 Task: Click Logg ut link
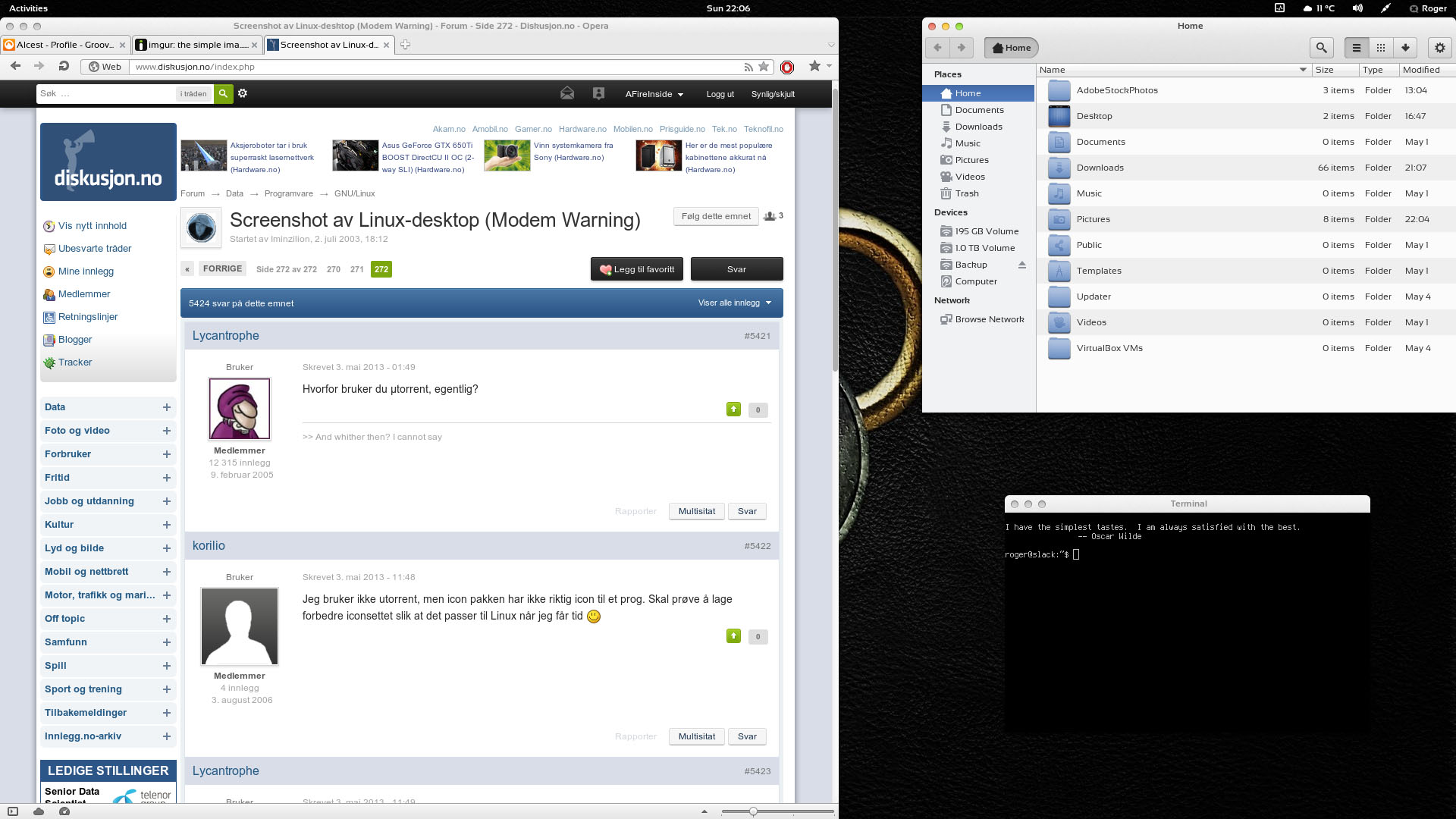click(720, 94)
